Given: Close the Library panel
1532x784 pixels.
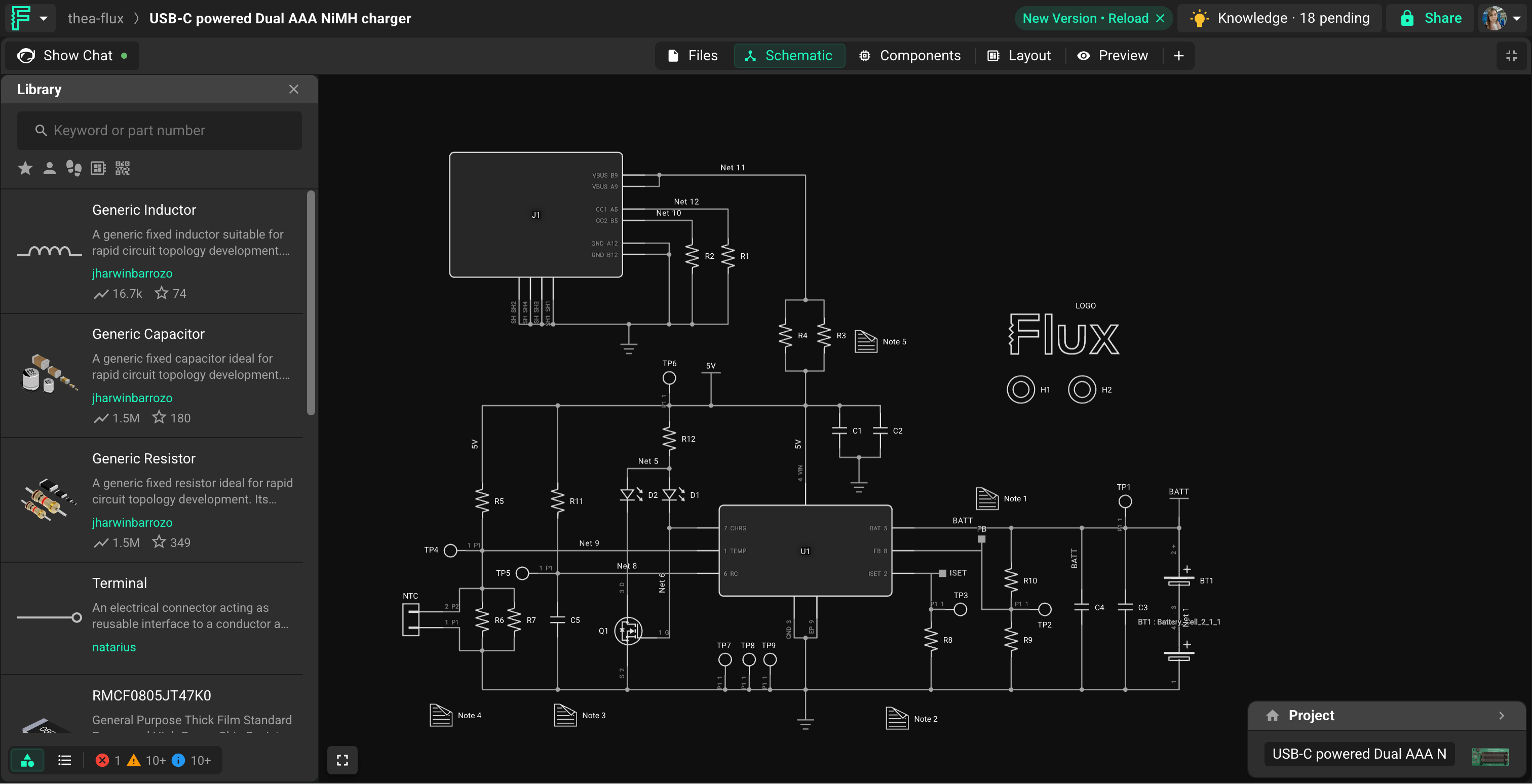Looking at the screenshot, I should (294, 89).
